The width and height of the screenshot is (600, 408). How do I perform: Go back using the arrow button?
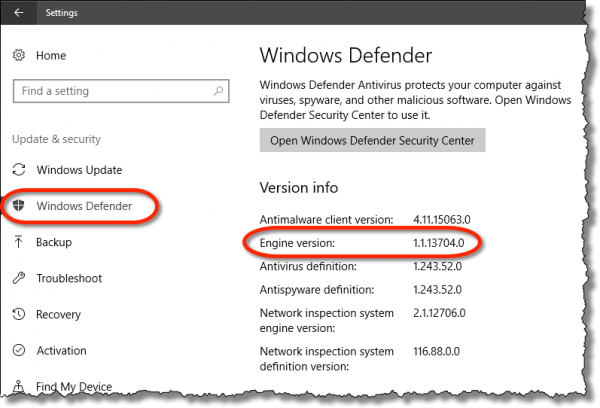tap(19, 14)
